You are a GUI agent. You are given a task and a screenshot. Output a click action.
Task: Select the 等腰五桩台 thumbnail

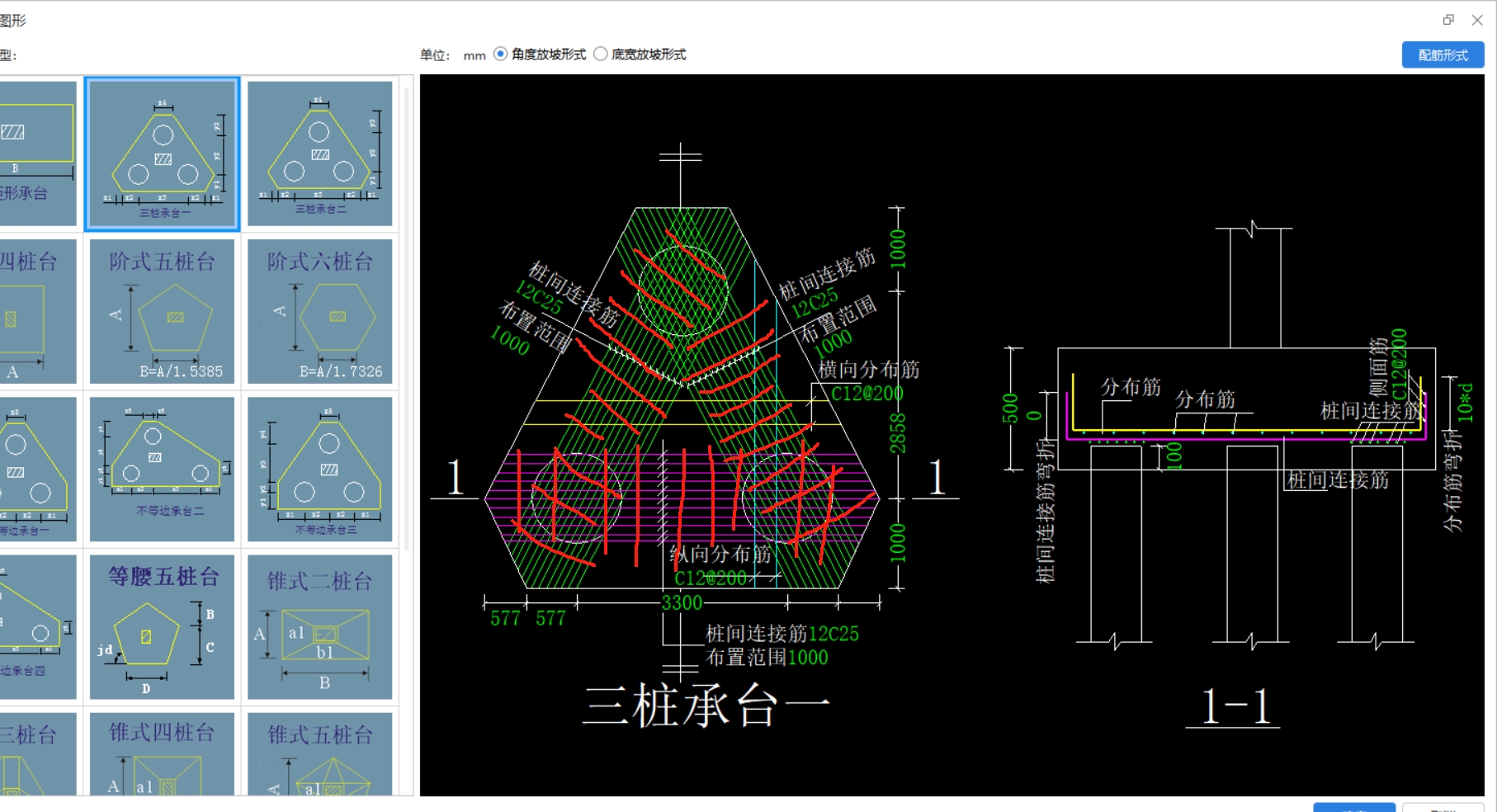click(163, 627)
